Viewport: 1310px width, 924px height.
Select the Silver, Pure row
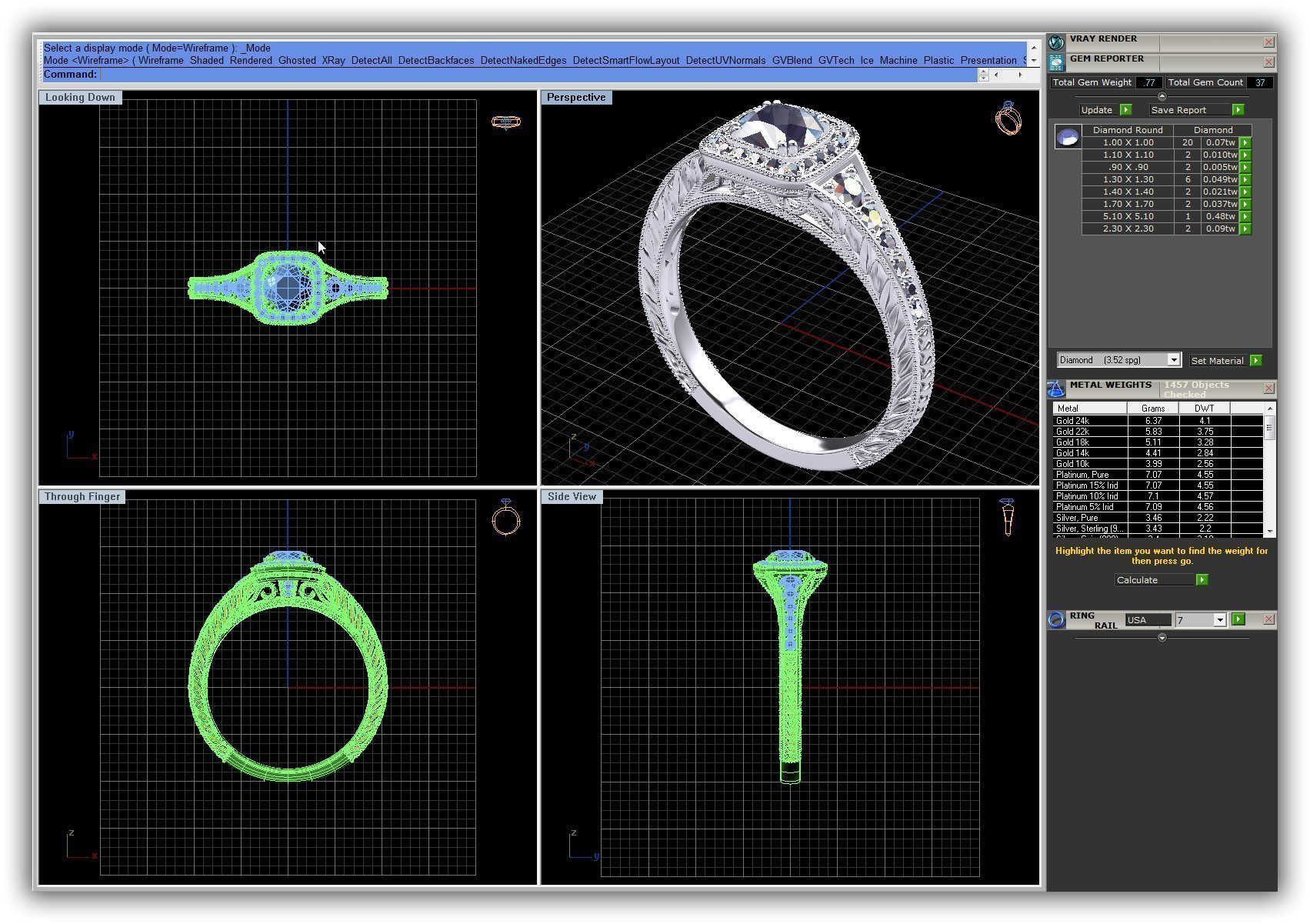click(x=1158, y=518)
